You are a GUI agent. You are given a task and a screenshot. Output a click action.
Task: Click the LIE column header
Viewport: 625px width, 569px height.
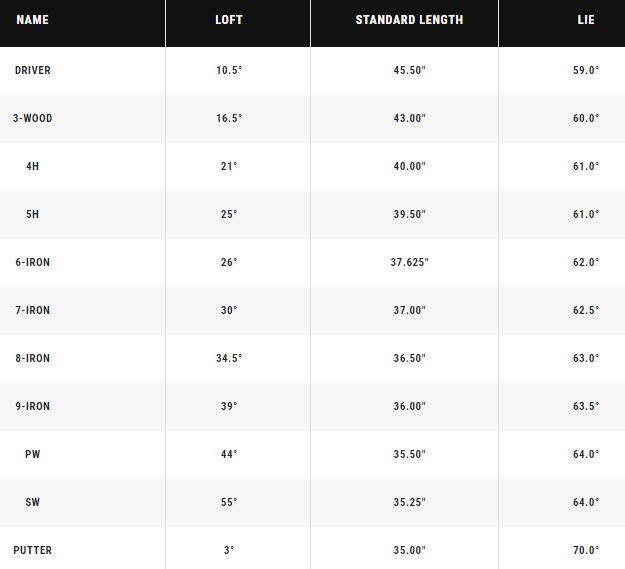[586, 20]
